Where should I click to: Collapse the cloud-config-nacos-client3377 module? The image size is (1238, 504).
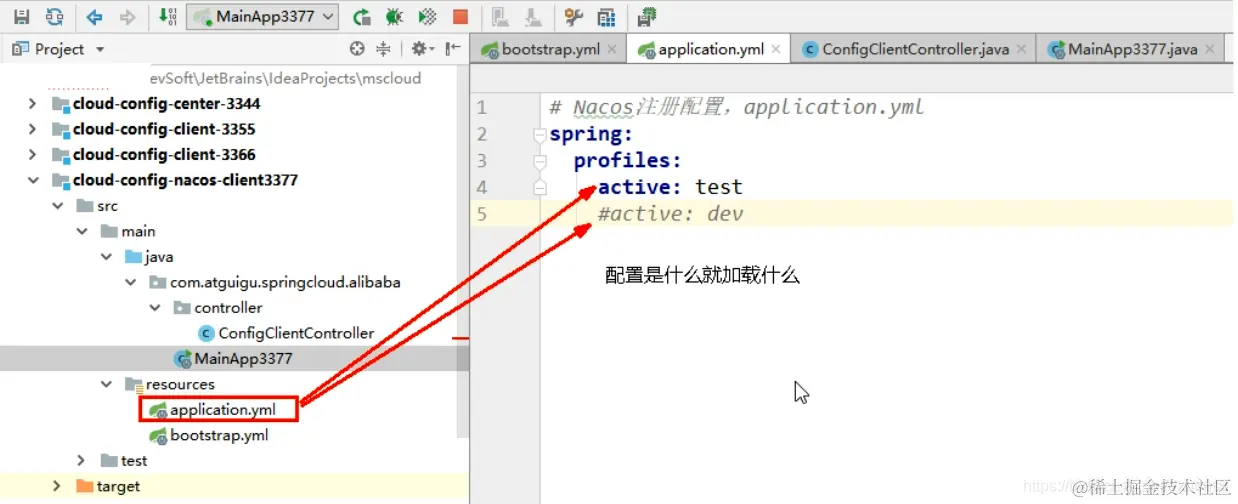pyautogui.click(x=33, y=180)
